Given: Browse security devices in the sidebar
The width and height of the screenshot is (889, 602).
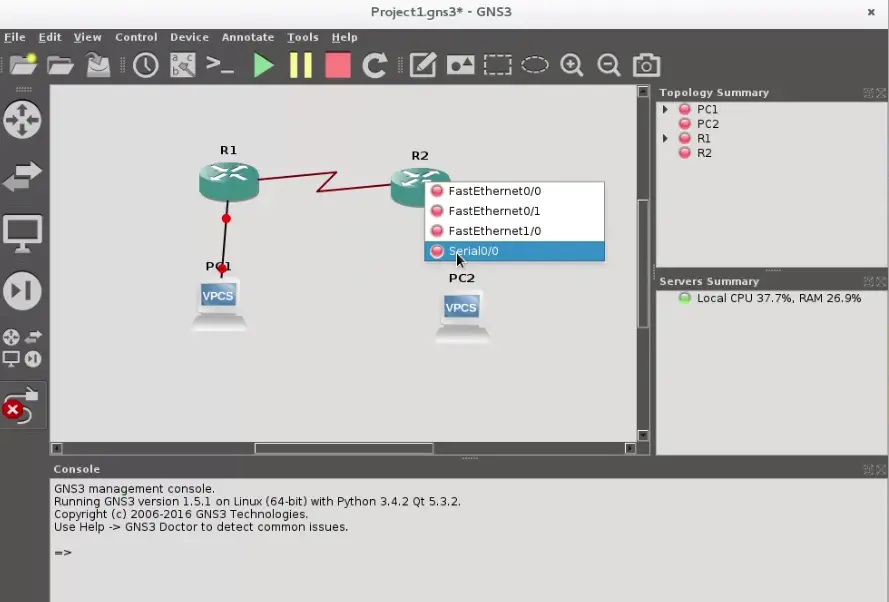Looking at the screenshot, I should pyautogui.click(x=22, y=291).
